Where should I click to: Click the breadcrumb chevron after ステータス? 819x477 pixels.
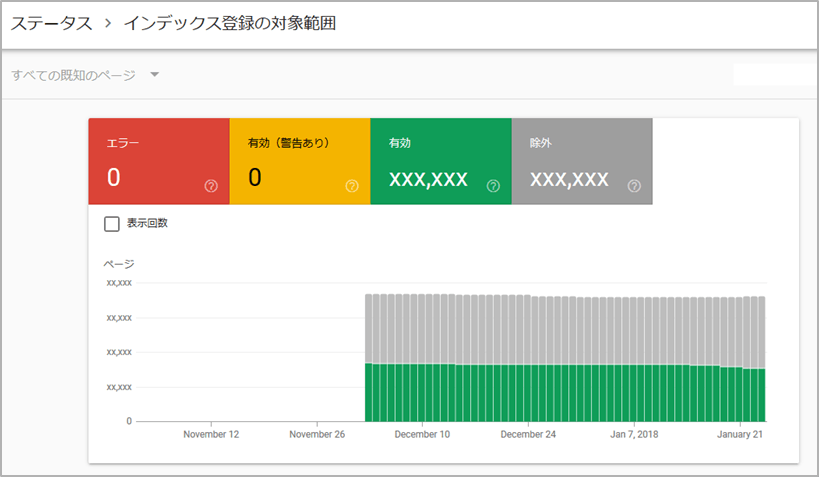107,24
